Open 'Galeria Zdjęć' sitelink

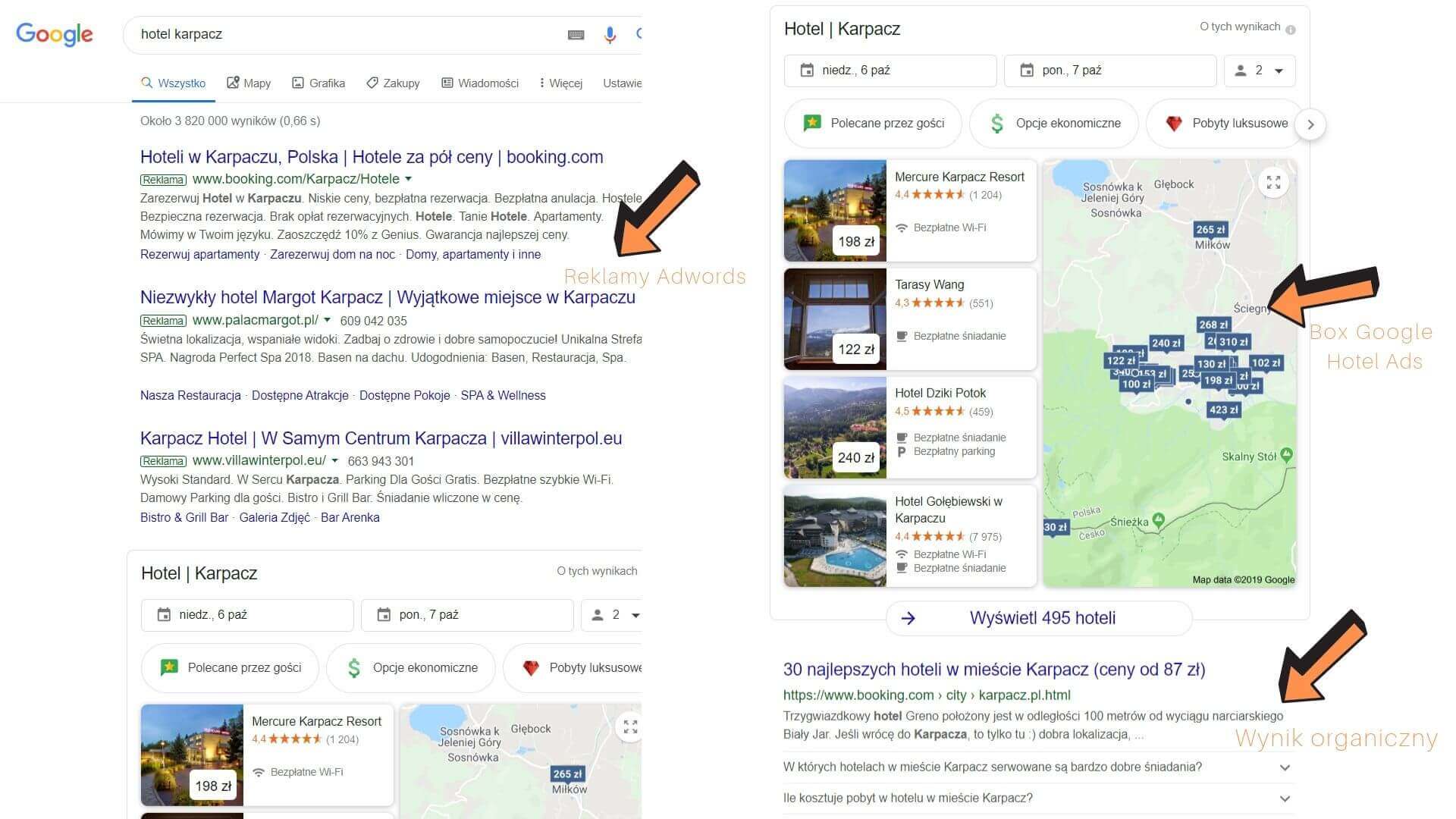pos(275,518)
